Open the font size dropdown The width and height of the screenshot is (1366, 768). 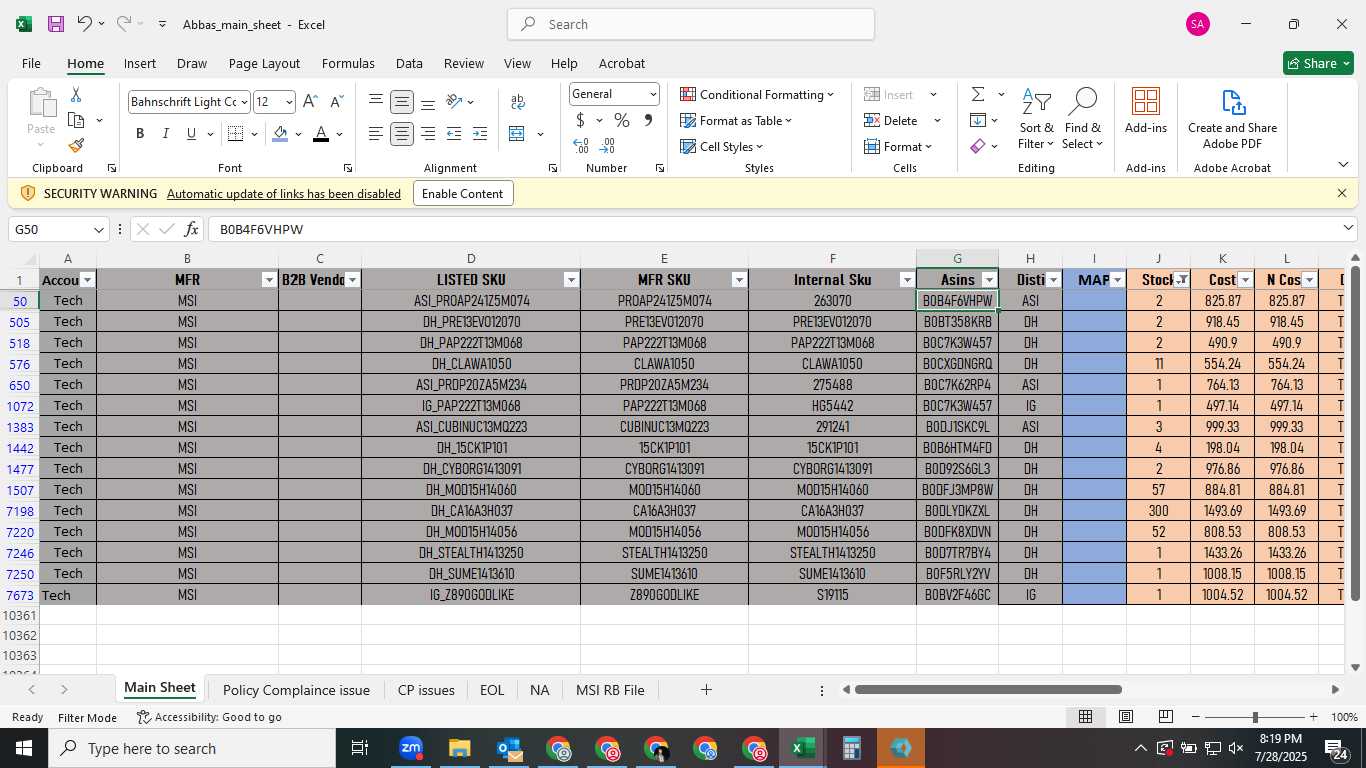click(289, 102)
